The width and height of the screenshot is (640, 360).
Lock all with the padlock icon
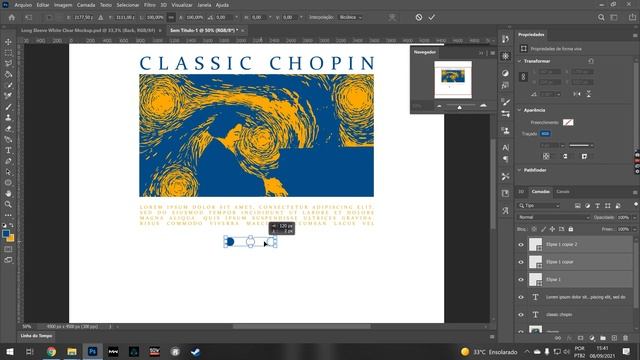(x=571, y=229)
